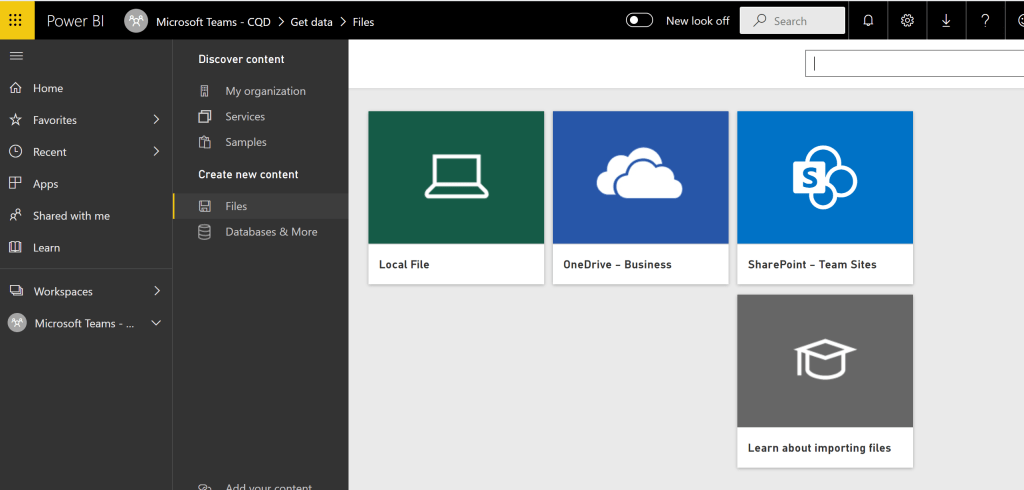This screenshot has width=1024, height=490.
Task: Collapse the Microsoft Teams workspace dropdown
Action: coord(156,323)
